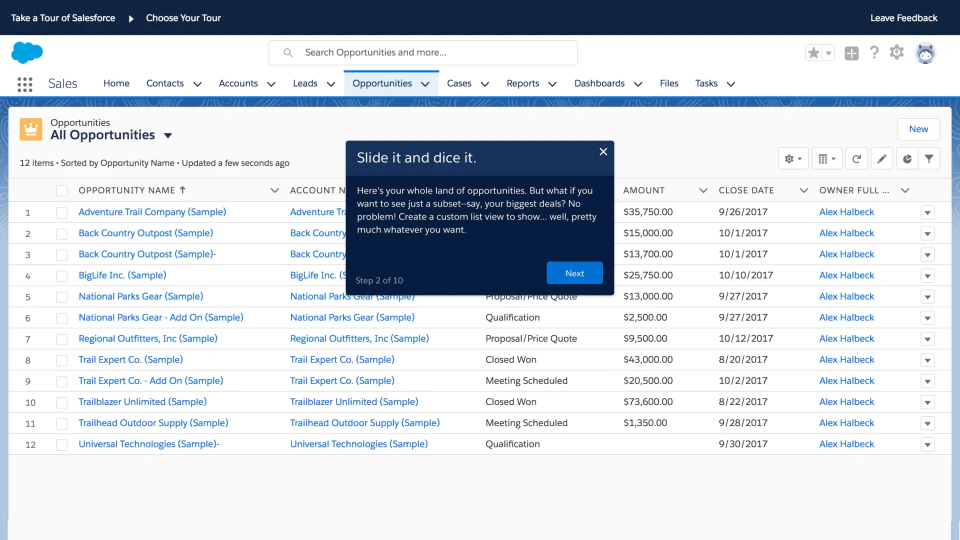Open the Accounts tab chevron menu
The width and height of the screenshot is (960, 540).
coord(271,84)
